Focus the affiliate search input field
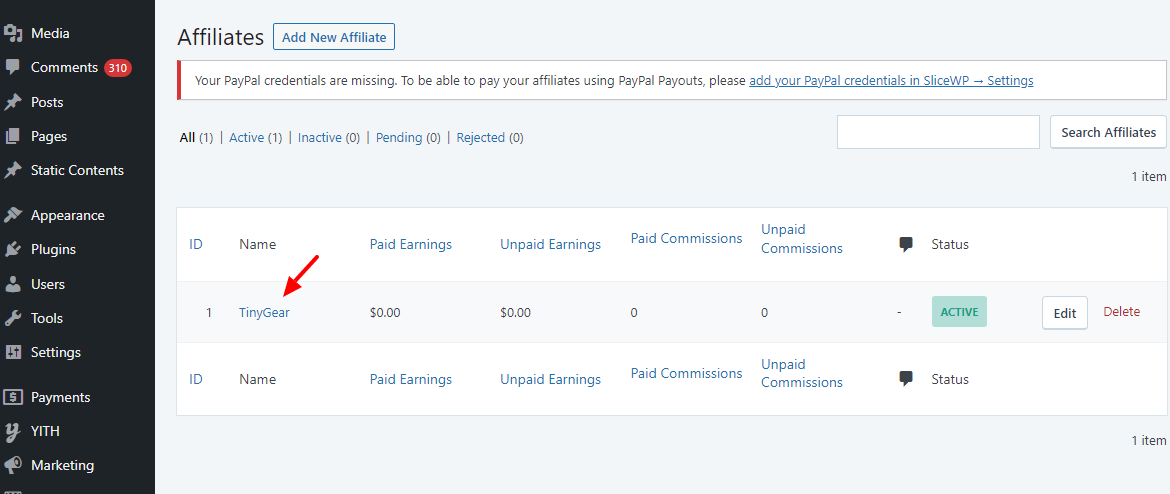 coord(937,132)
